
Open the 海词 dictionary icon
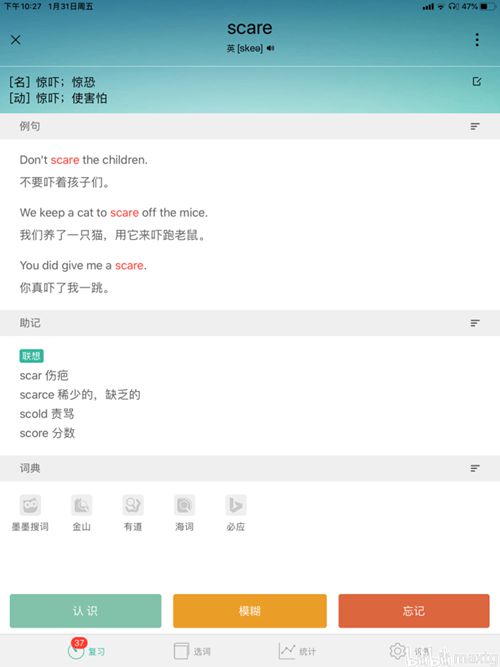pyautogui.click(x=184, y=505)
